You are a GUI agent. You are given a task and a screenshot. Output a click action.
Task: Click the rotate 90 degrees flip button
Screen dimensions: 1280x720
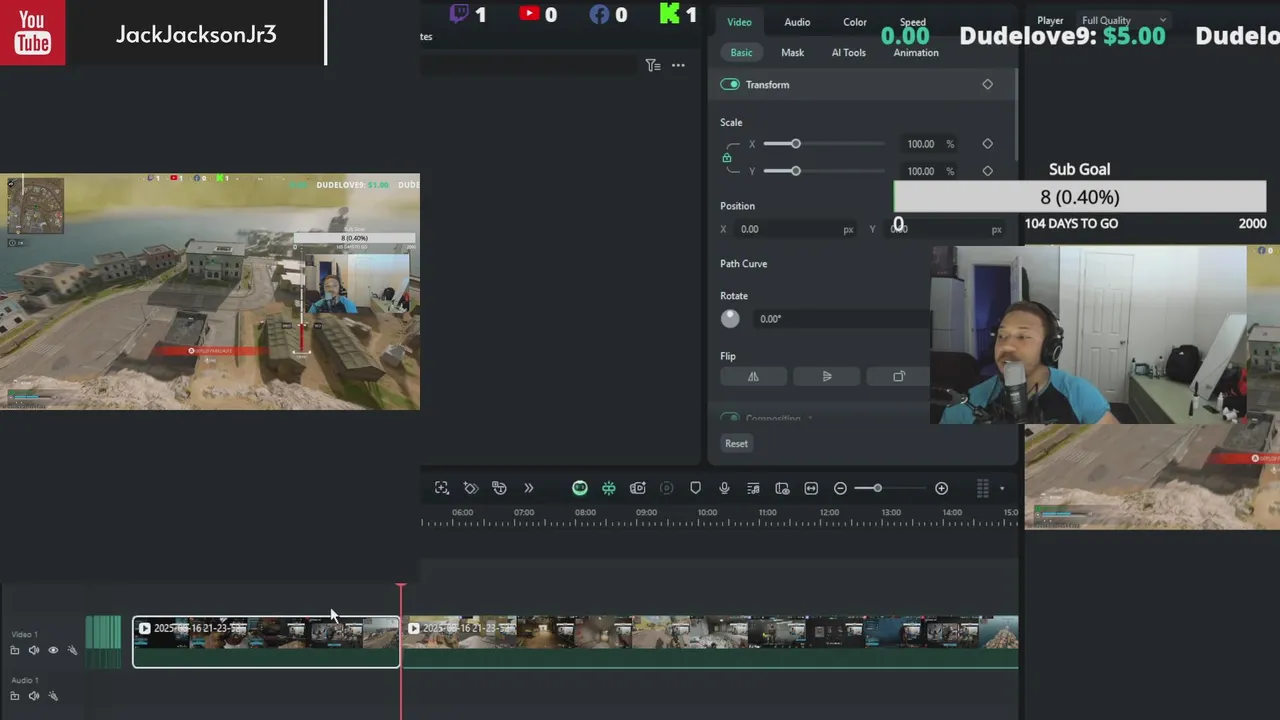coord(898,376)
